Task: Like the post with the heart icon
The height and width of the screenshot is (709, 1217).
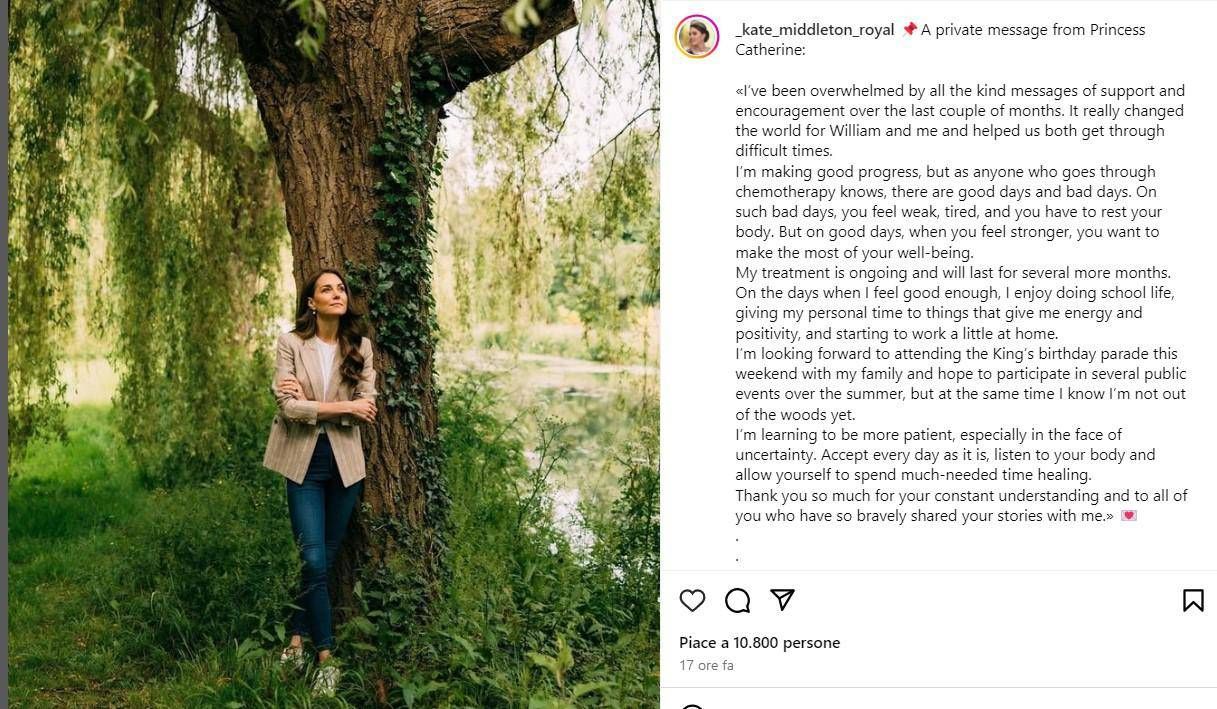Action: point(692,600)
